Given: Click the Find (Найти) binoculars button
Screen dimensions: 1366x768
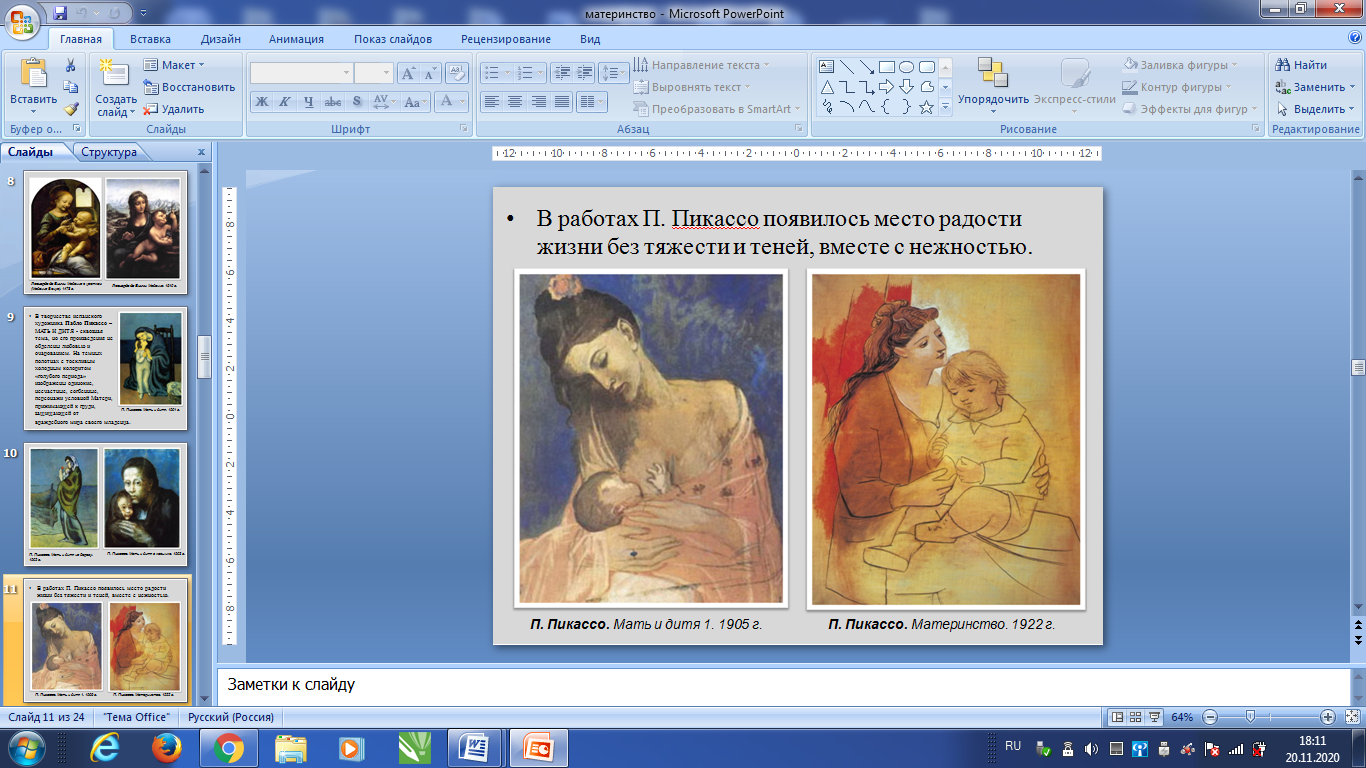Looking at the screenshot, I should 1301,65.
